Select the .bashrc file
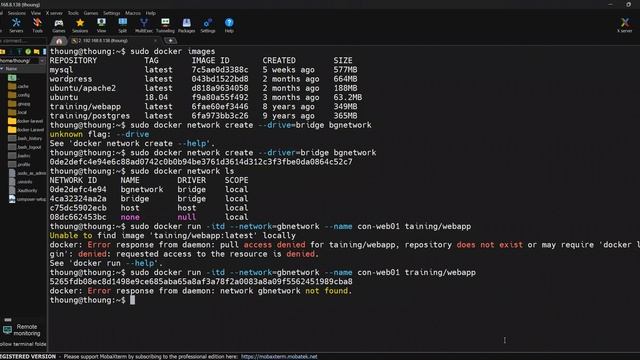Screen dimensions: 640x360 20,156
